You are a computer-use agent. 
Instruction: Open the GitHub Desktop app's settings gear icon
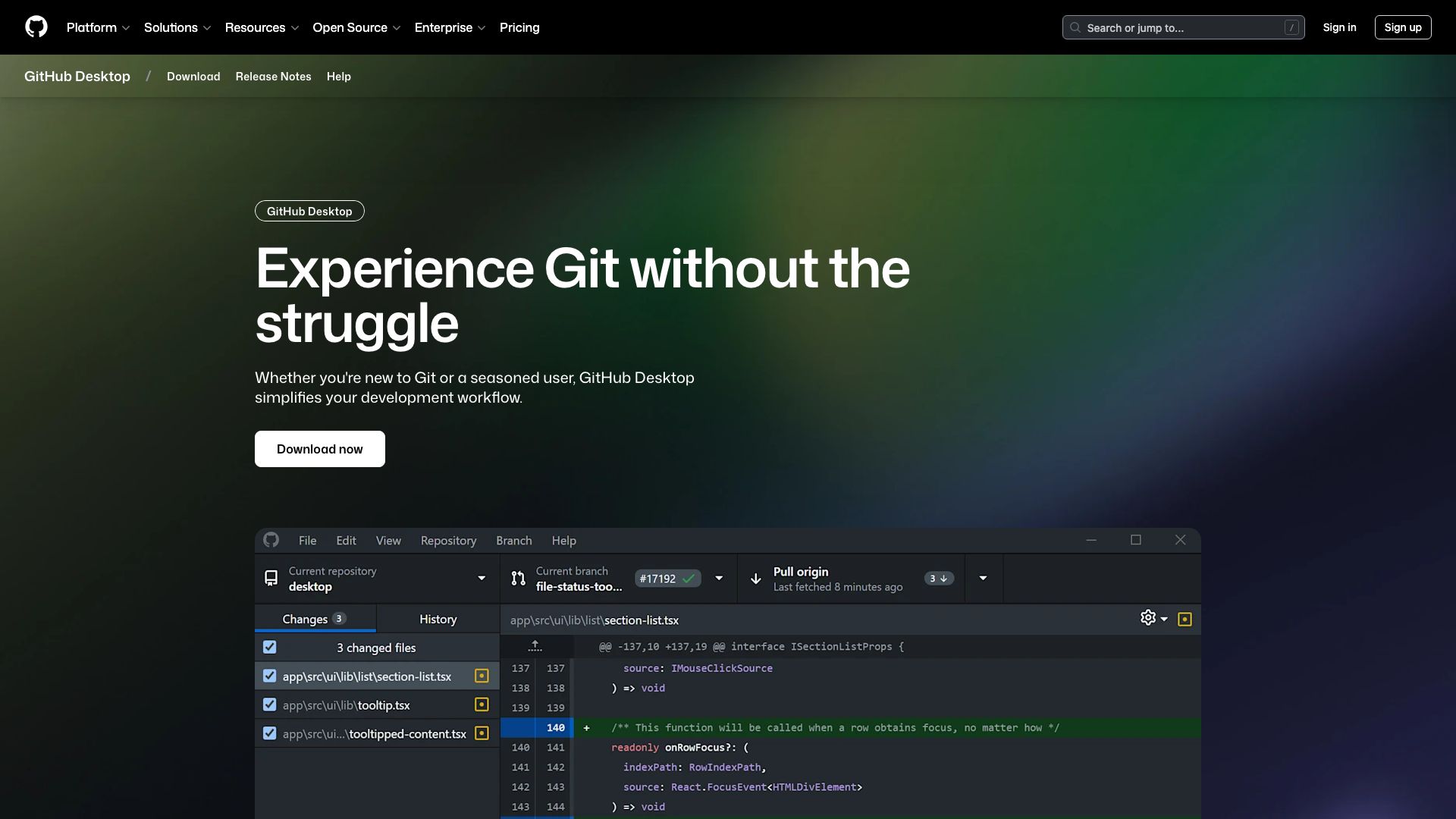[x=1147, y=617]
